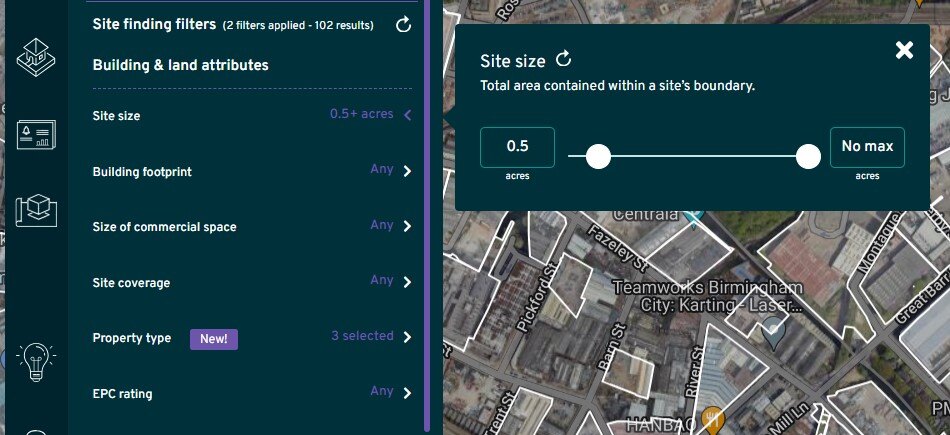
Task: Click the filters panel purple scrollbar
Action: pos(427,215)
